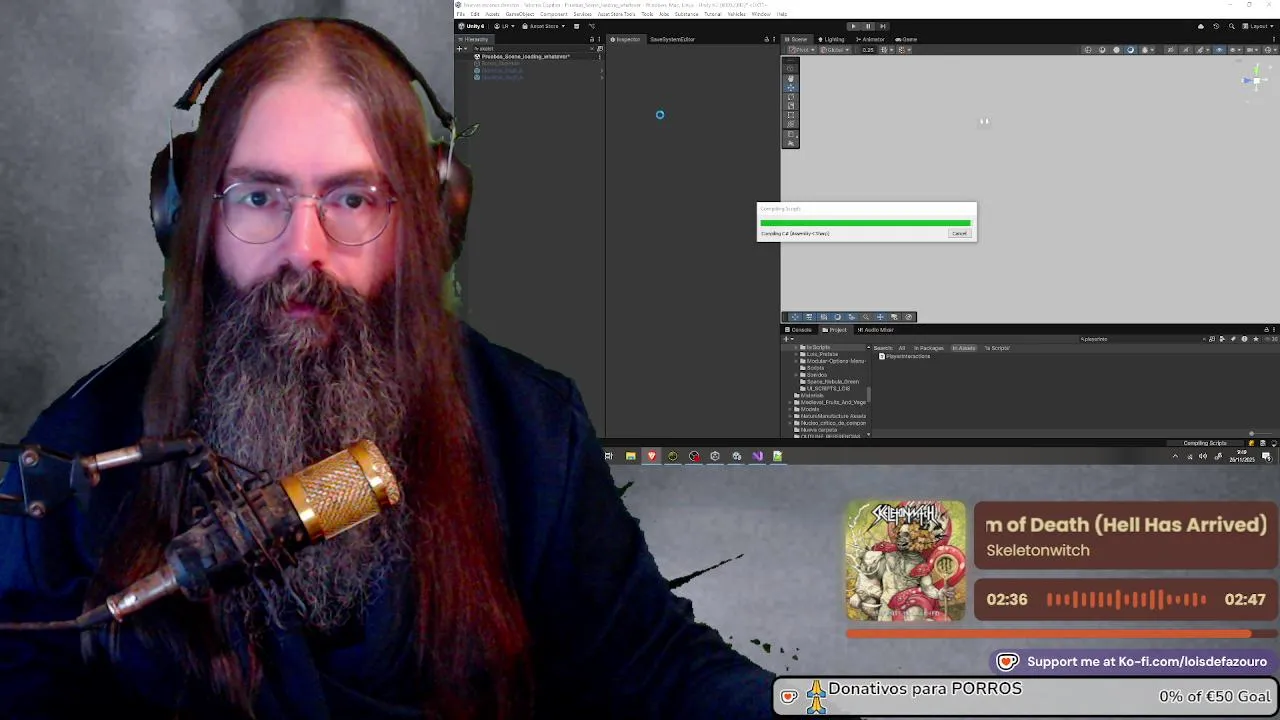Open the Window menu
The width and height of the screenshot is (1280, 720).
pos(761,14)
